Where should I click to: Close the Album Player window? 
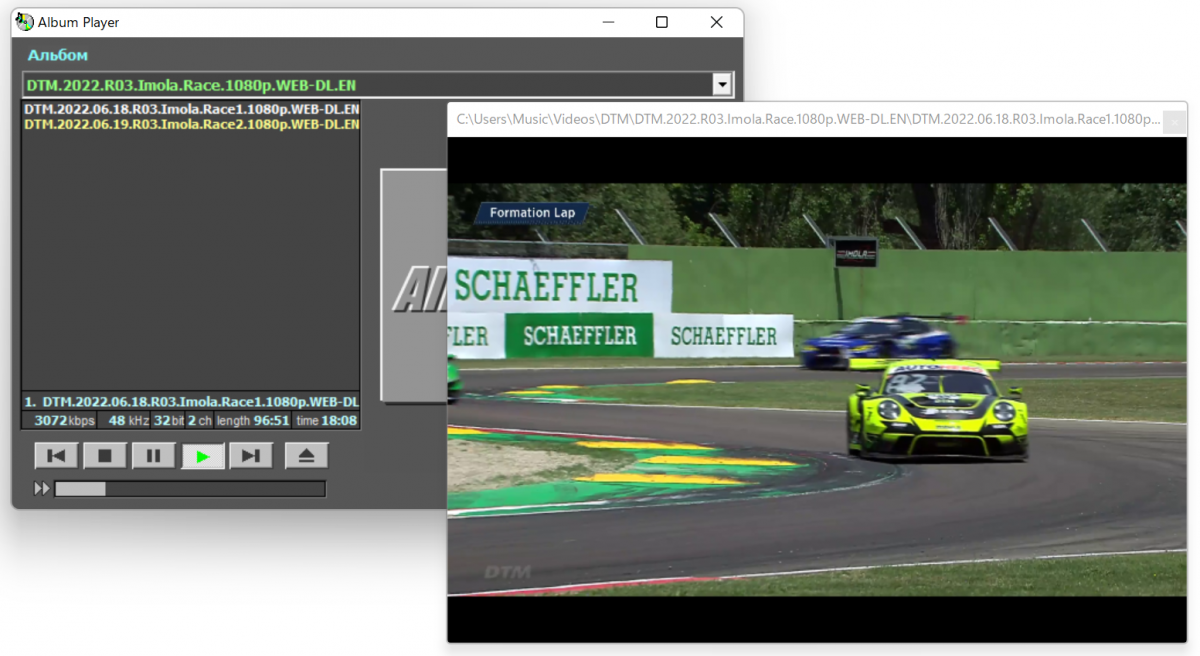click(x=716, y=22)
